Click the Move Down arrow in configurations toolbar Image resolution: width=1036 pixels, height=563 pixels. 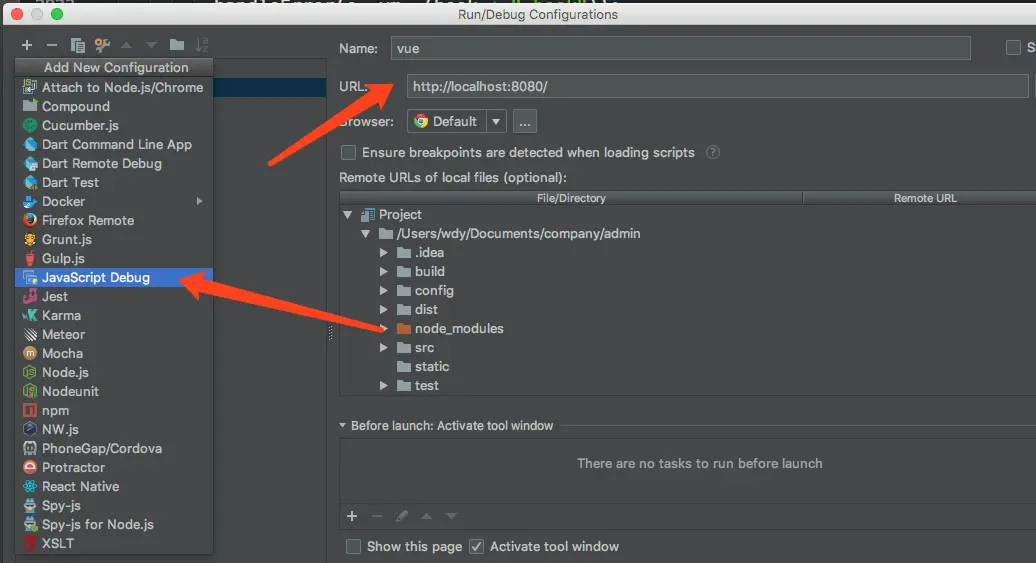pyautogui.click(x=151, y=45)
